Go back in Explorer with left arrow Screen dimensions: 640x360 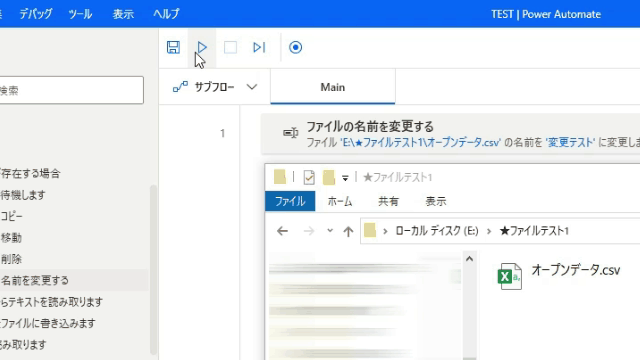[x=282, y=231]
